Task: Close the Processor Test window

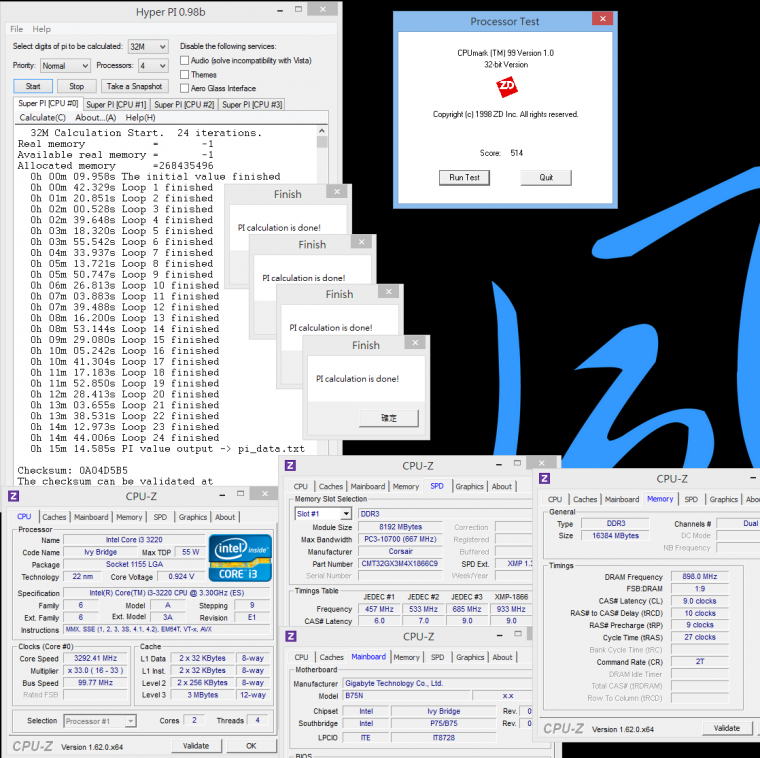Action: [602, 20]
